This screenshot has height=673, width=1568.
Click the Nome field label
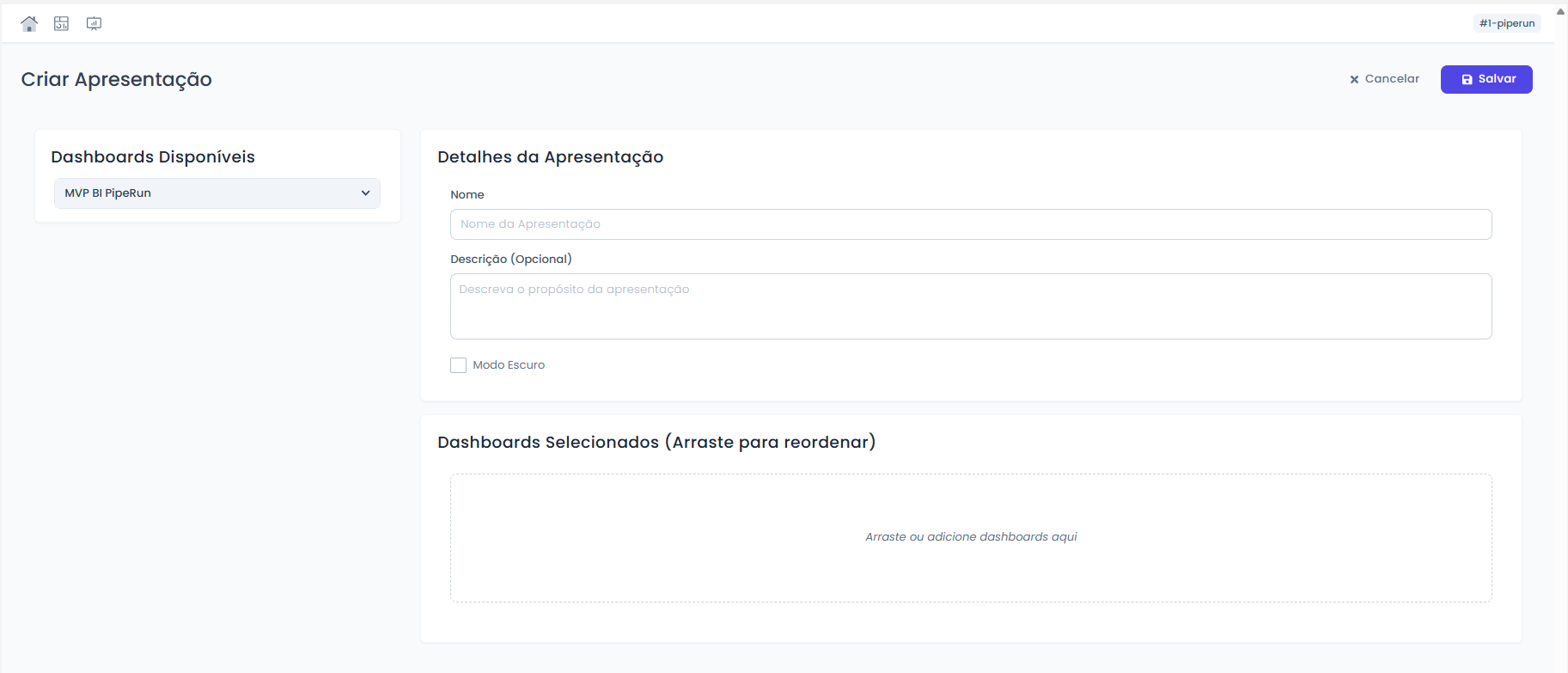(467, 195)
